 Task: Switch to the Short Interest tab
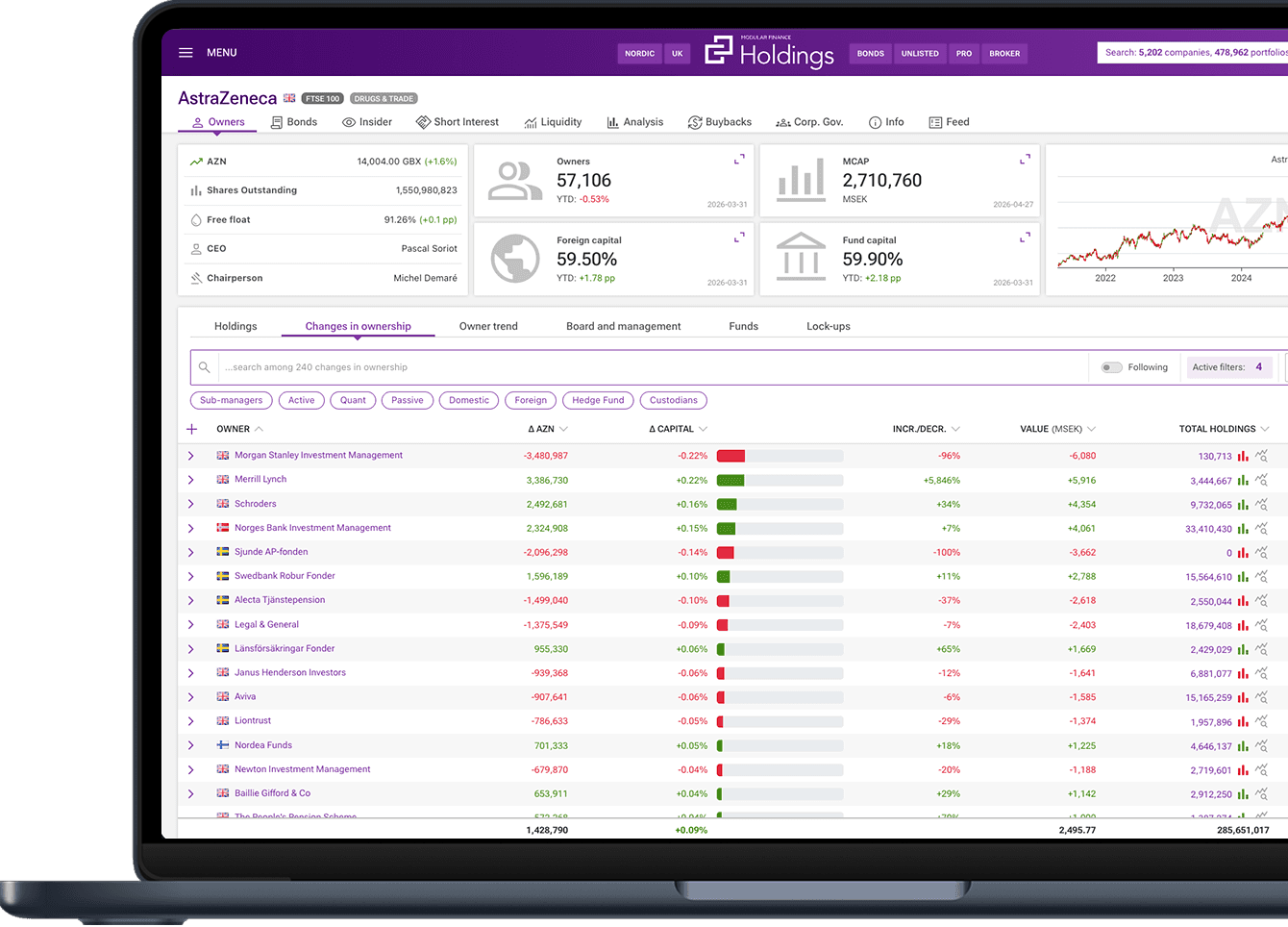coord(458,122)
